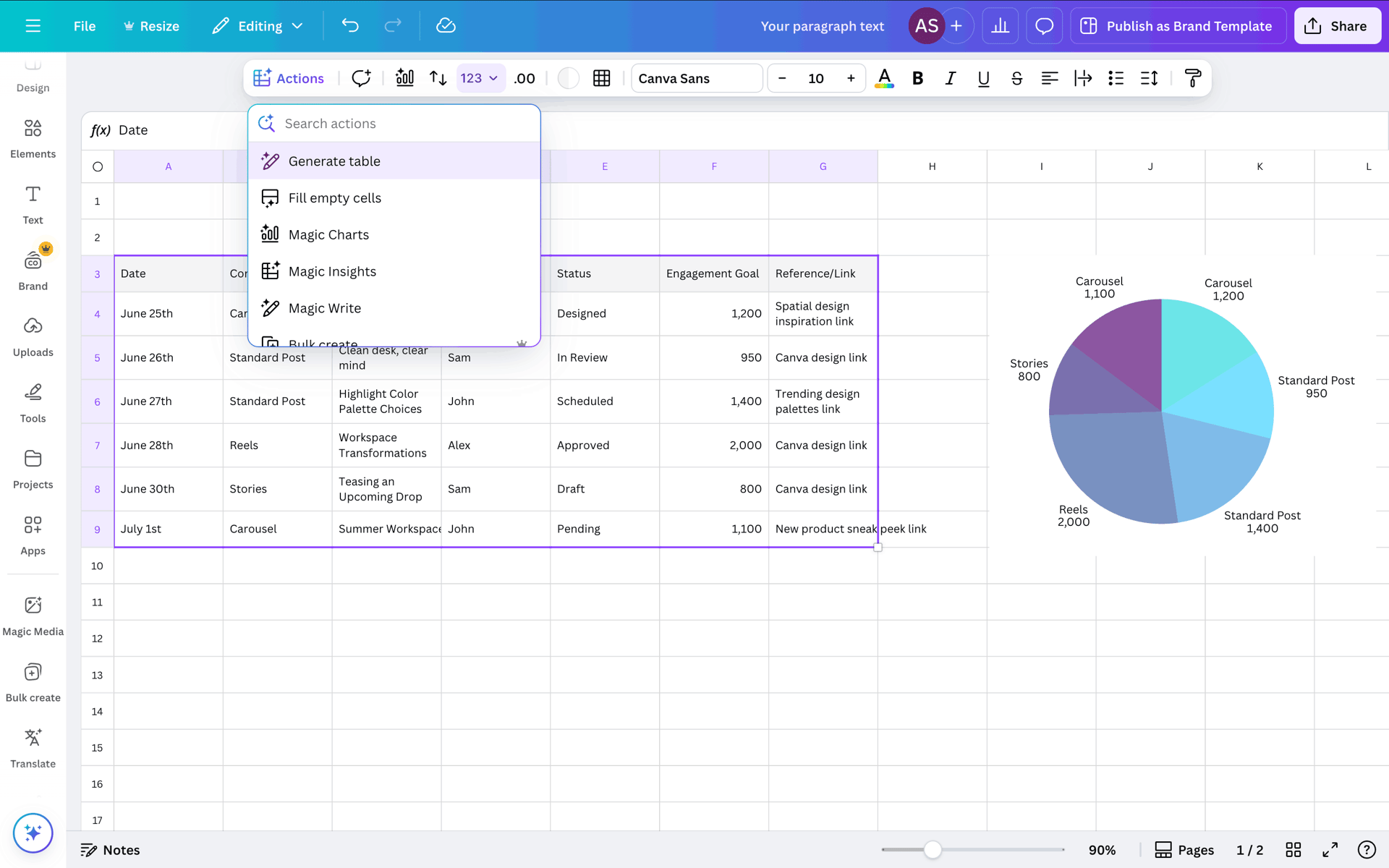Open the Projects sidebar panel
Image resolution: width=1389 pixels, height=868 pixels.
click(x=33, y=469)
